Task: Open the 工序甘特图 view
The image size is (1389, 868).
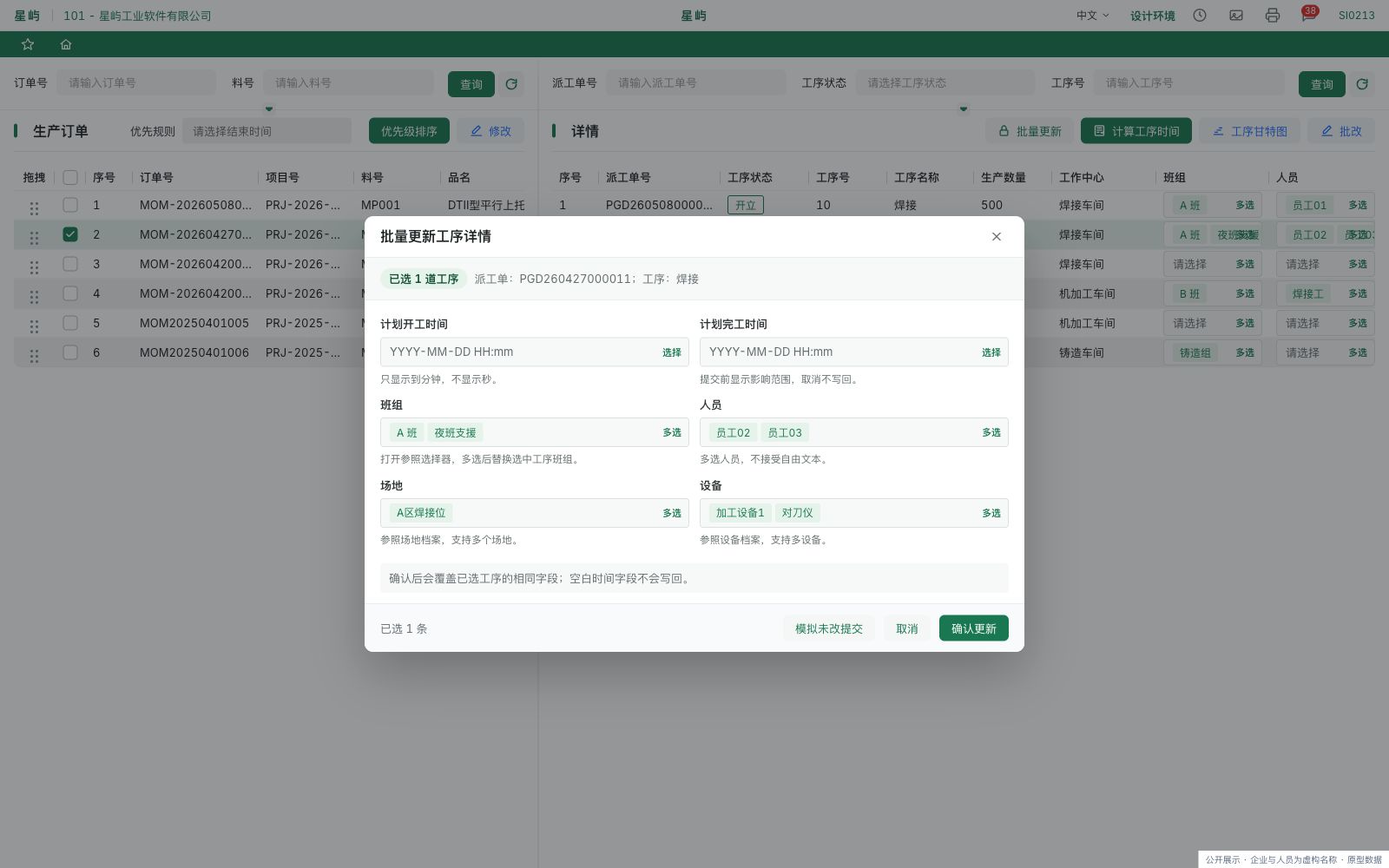Action: coord(1250,131)
